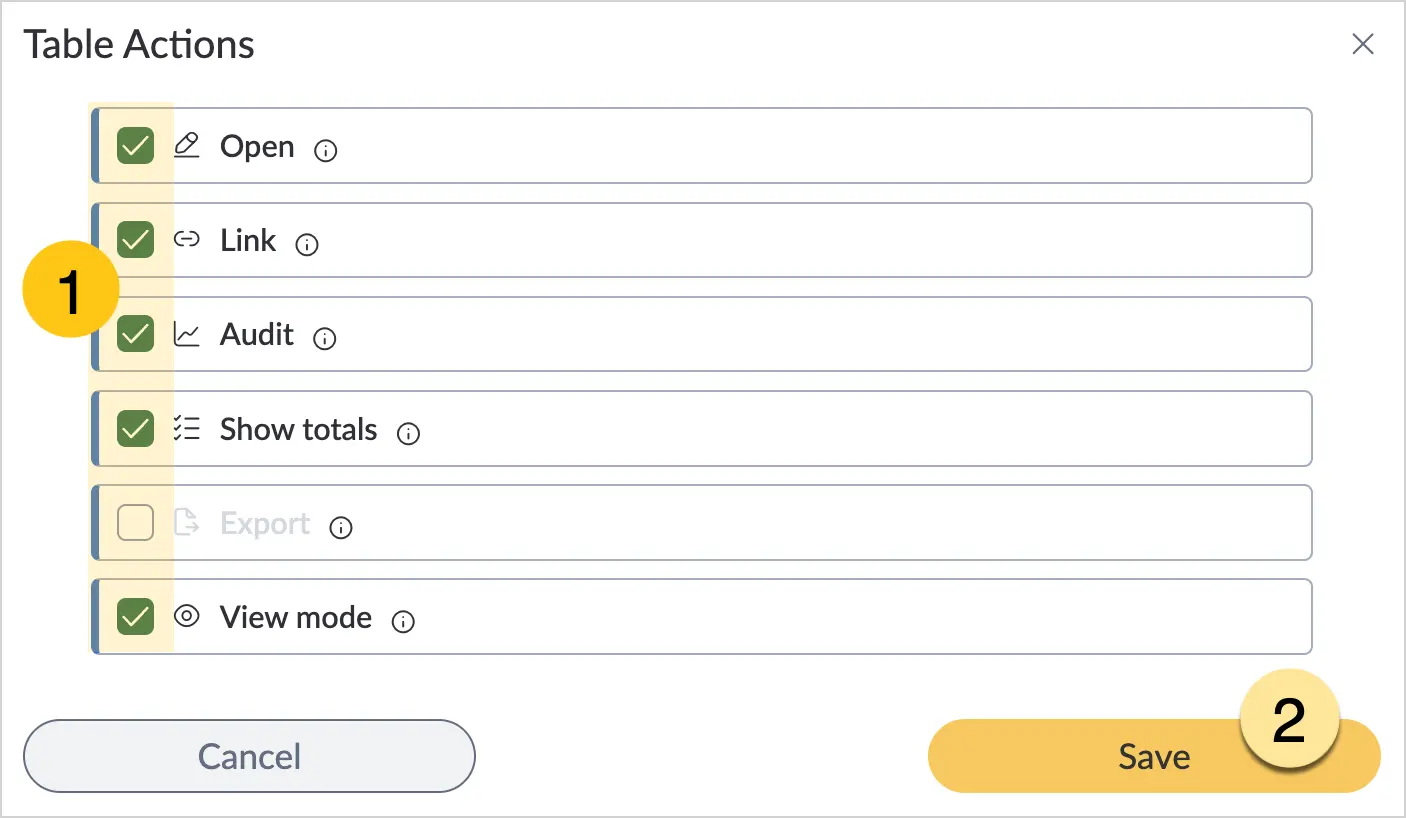Click the Export file icon

[x=187, y=522]
